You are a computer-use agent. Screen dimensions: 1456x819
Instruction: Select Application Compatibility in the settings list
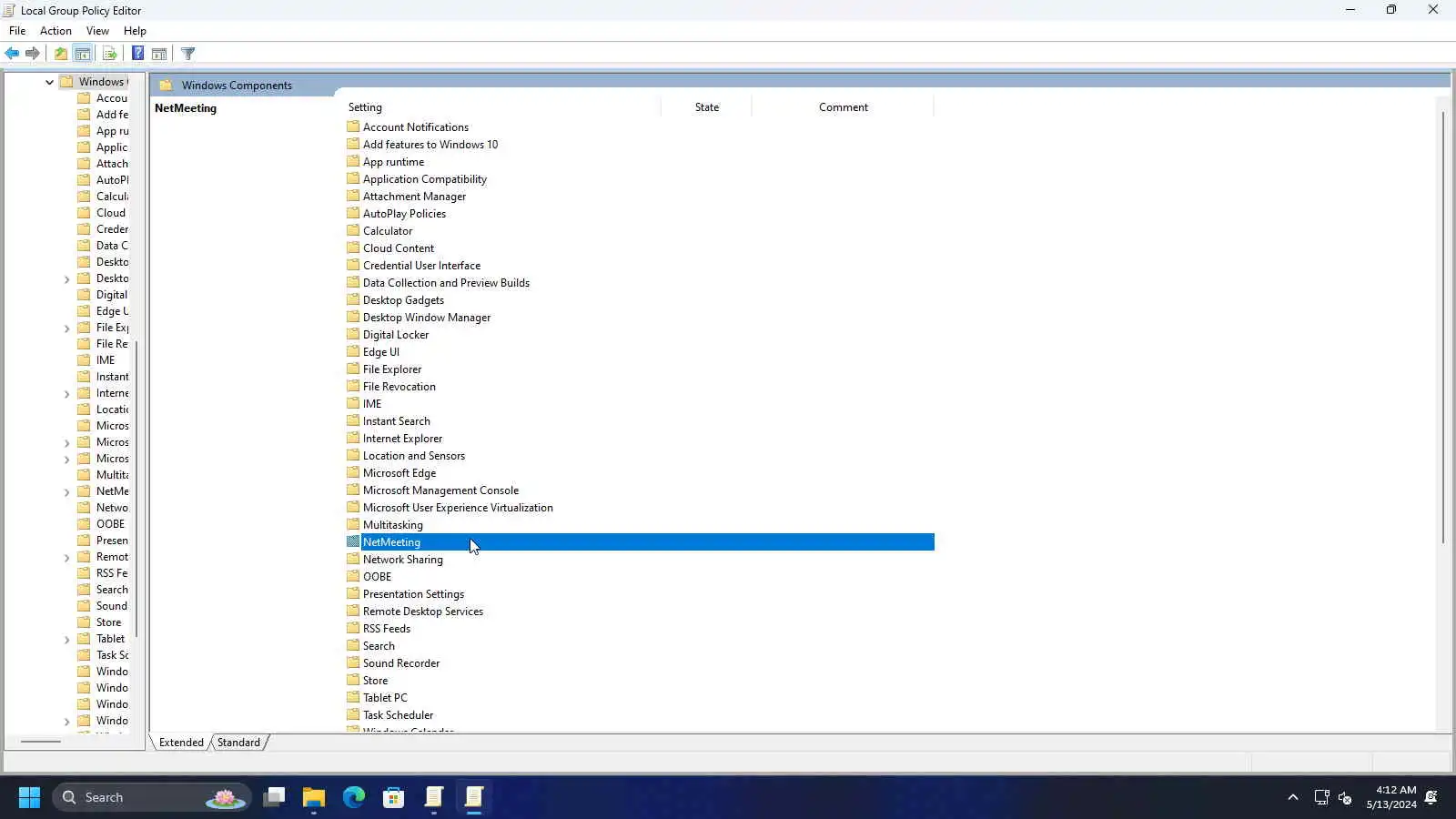(425, 178)
